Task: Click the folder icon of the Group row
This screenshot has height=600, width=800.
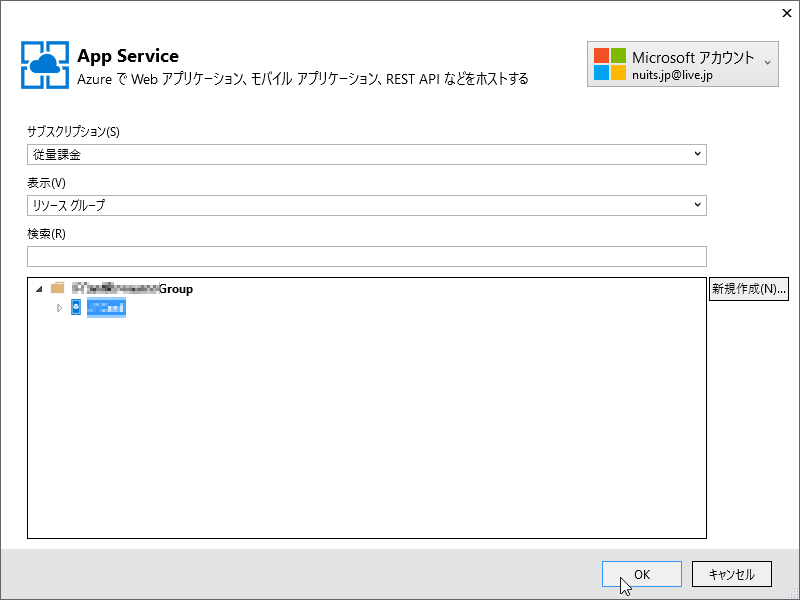Action: click(58, 288)
